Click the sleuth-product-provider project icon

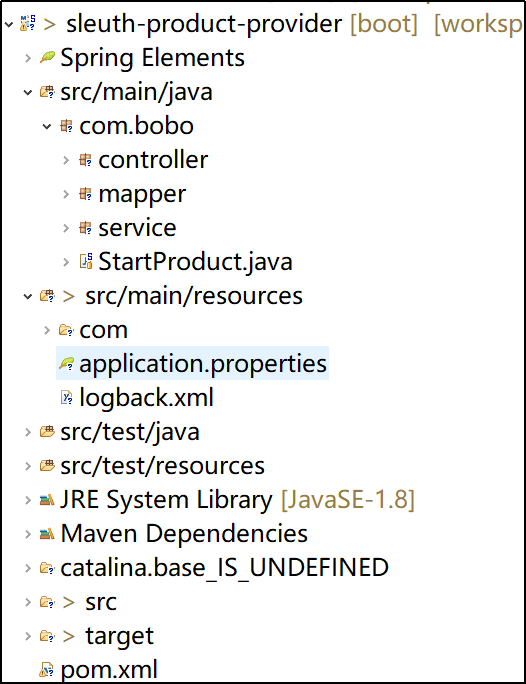pos(28,23)
